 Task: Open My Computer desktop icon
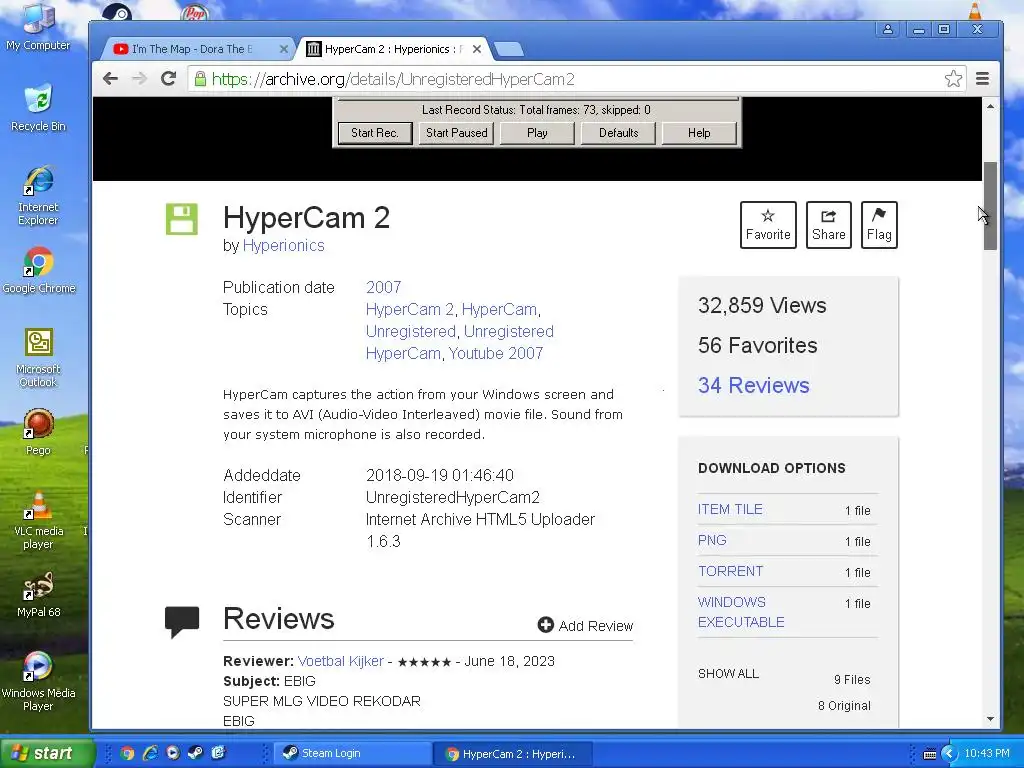tap(38, 27)
